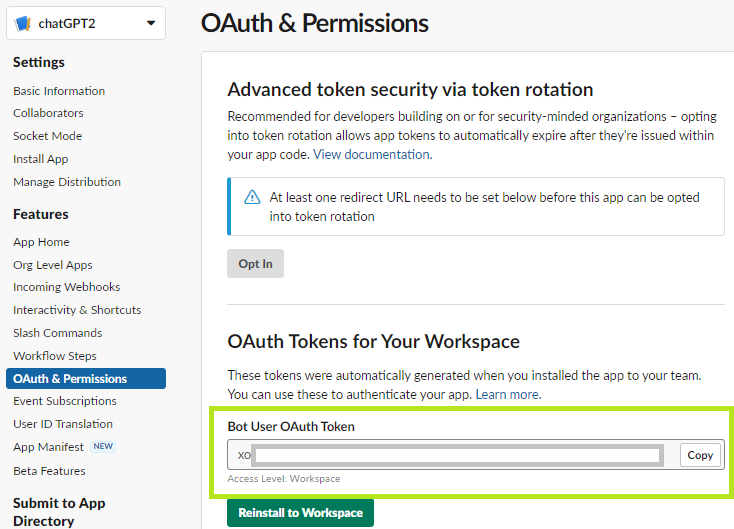Open App Home feature page
734x529 pixels.
tap(41, 242)
